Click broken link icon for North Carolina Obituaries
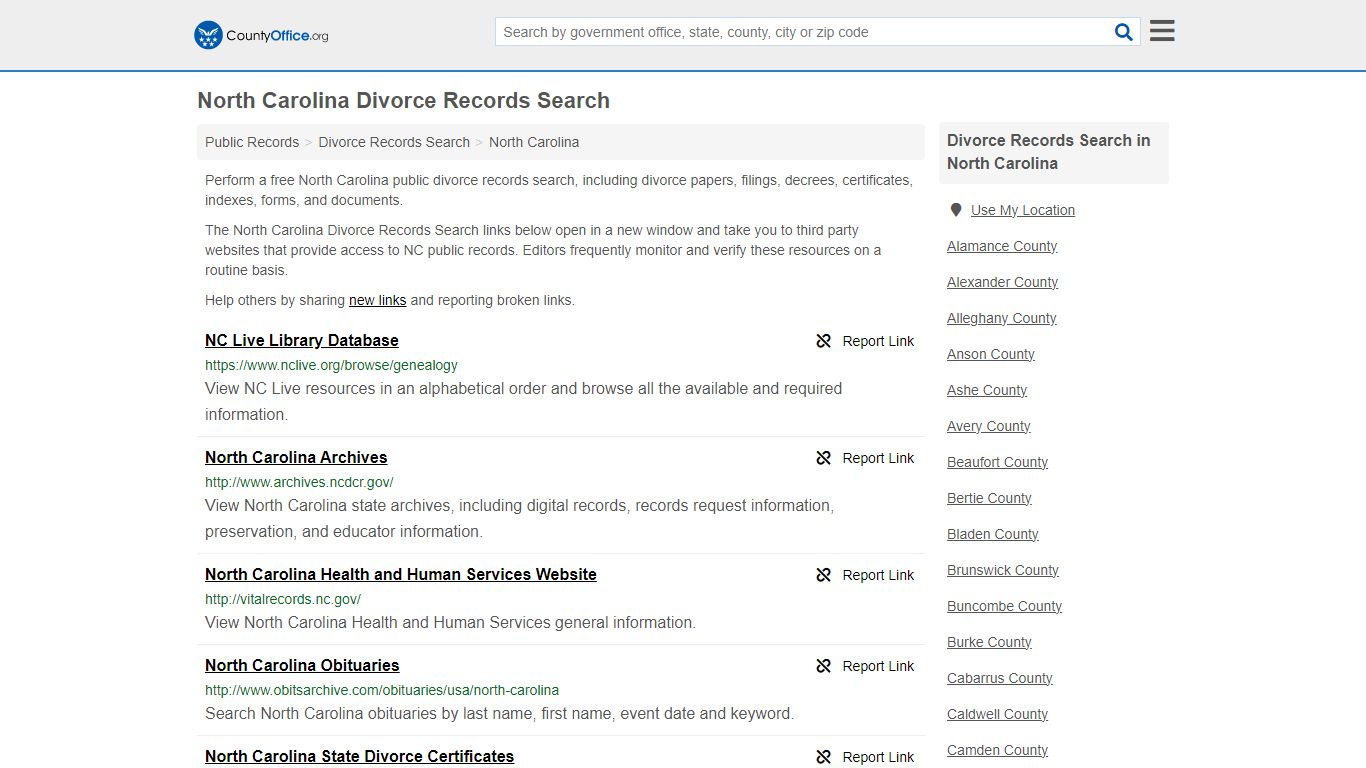 [x=824, y=666]
